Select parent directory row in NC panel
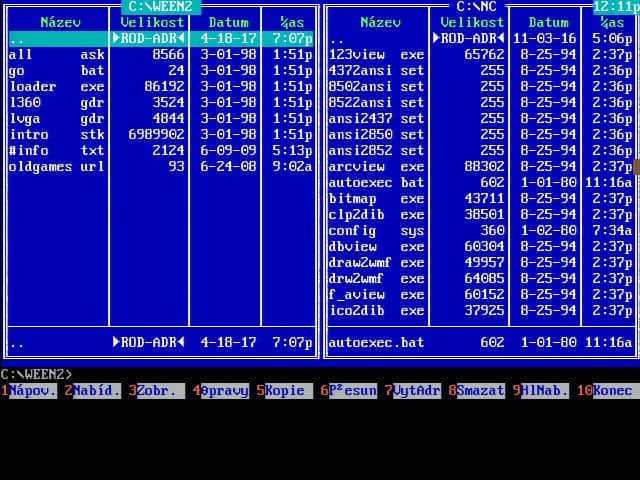Image resolution: width=640 pixels, height=480 pixels. (x=480, y=39)
